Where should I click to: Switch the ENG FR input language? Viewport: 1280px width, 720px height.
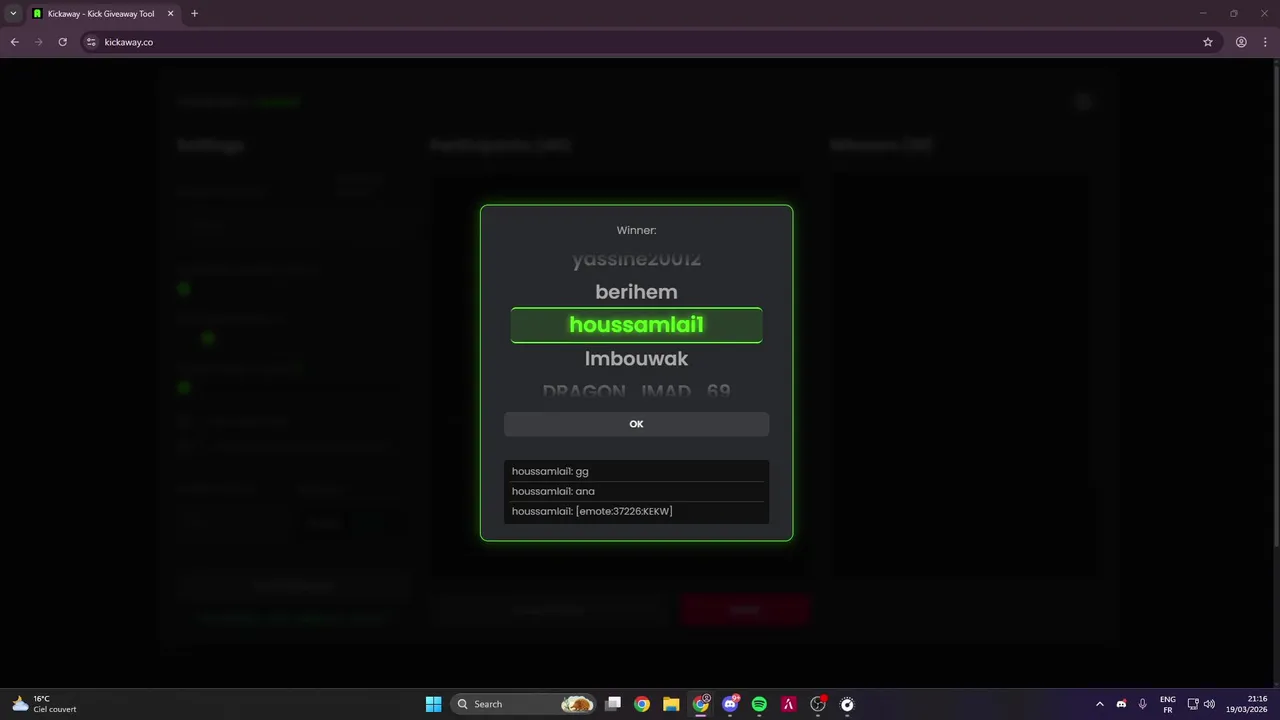(x=1167, y=704)
